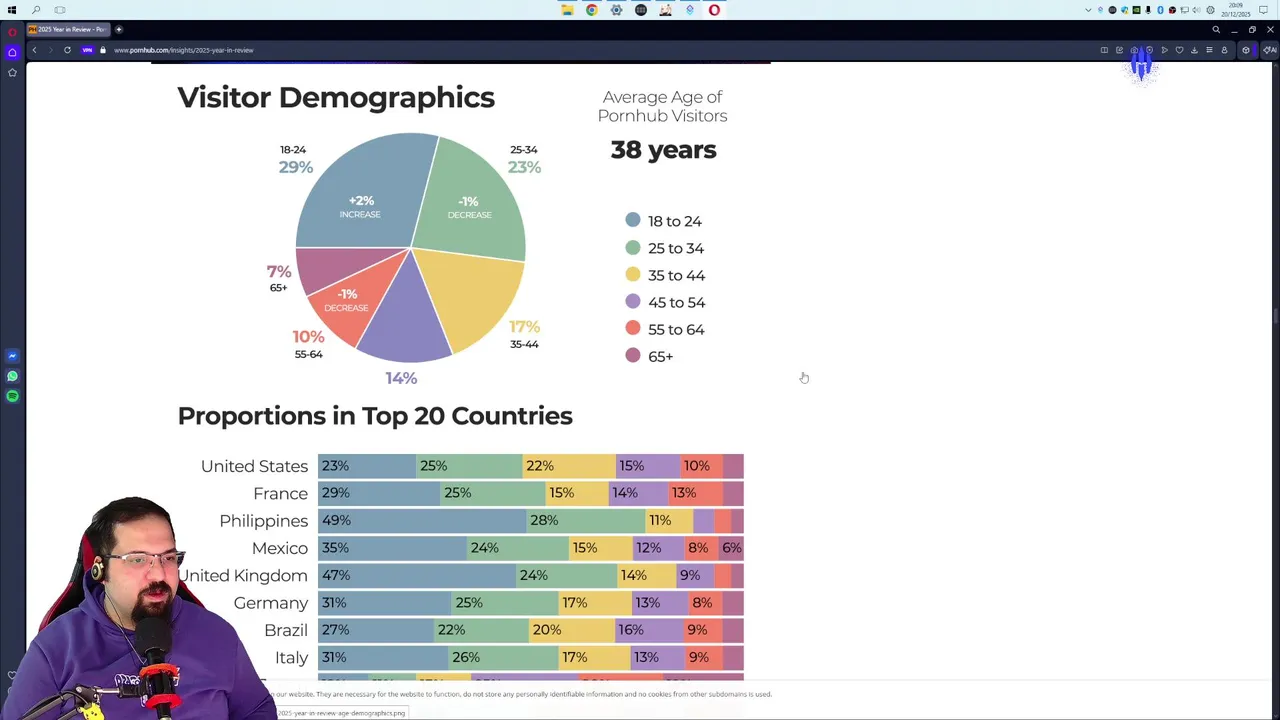The image size is (1280, 720).
Task: Click the edit page toolbar icon
Action: (x=1119, y=50)
